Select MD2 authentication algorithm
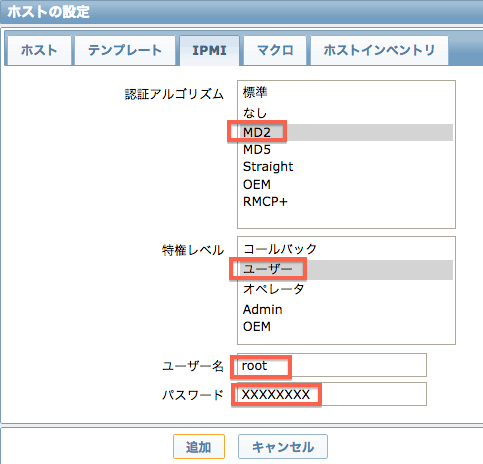 (x=346, y=132)
